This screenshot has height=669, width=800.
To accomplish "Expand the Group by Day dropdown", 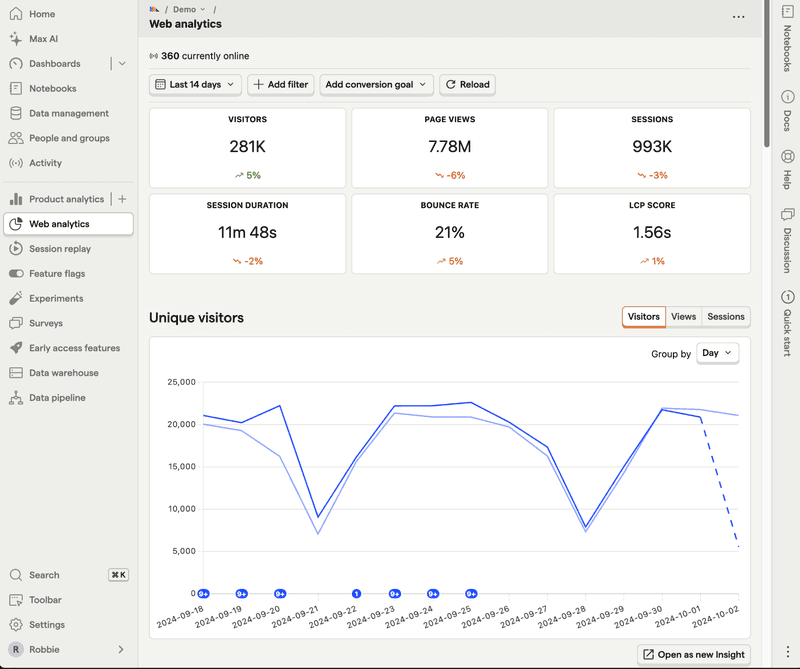I will click(x=717, y=353).
